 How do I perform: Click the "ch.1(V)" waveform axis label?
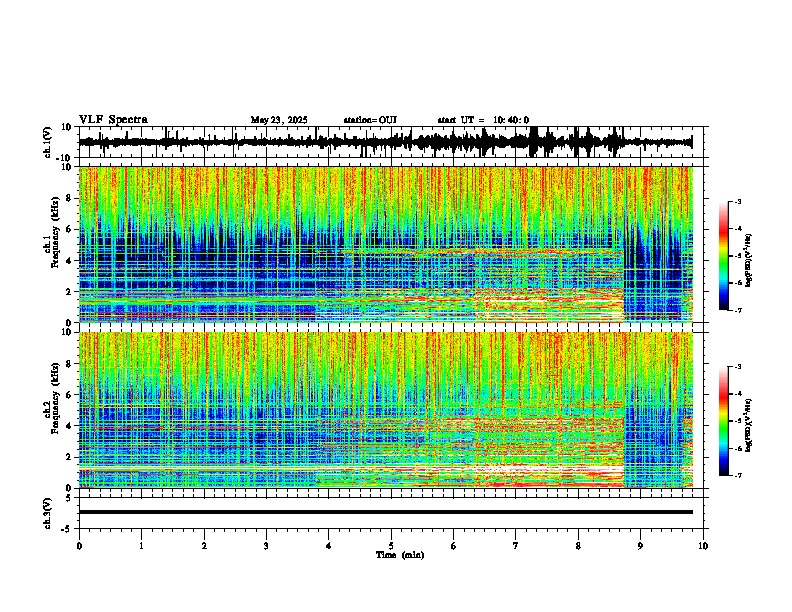[x=48, y=142]
